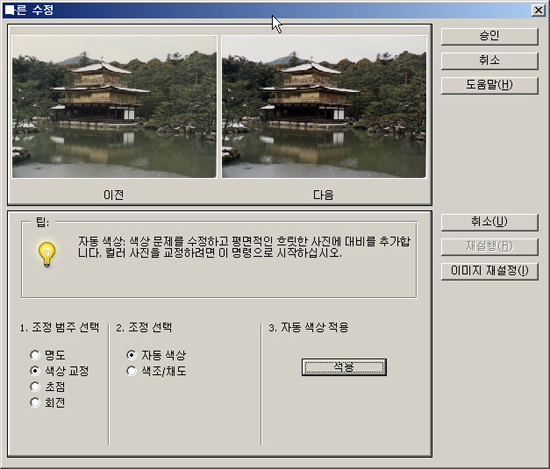Click the '2. 조정 선택' heading
550x469 pixels.
pos(144,328)
